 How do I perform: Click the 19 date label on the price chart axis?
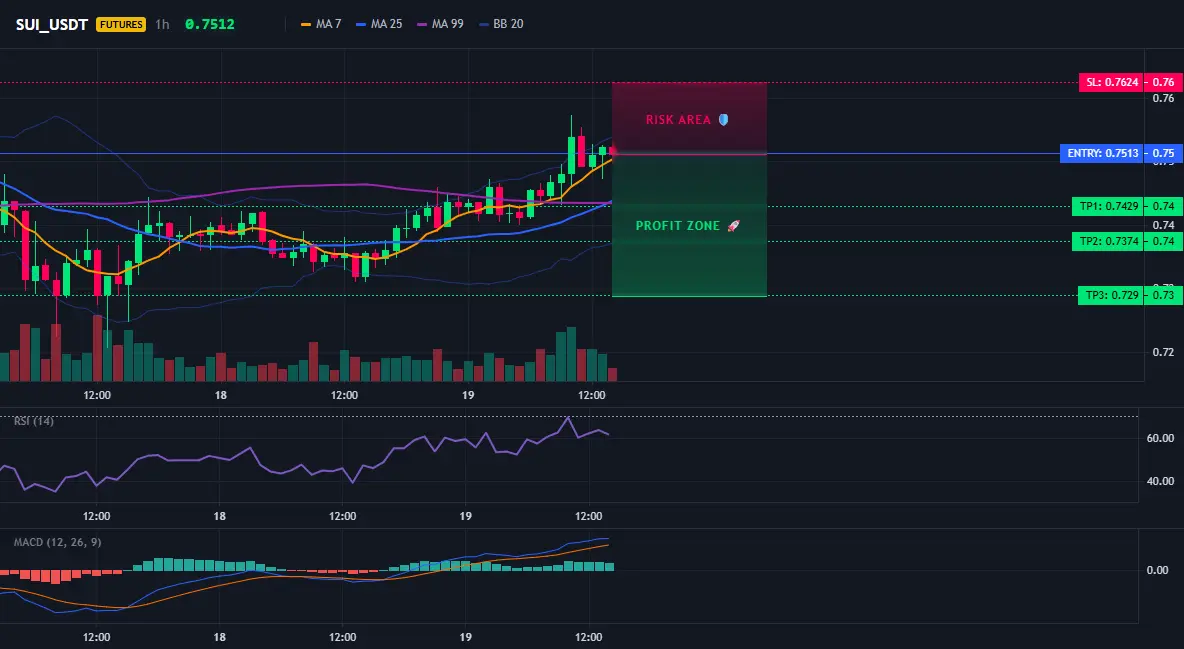[x=467, y=395]
